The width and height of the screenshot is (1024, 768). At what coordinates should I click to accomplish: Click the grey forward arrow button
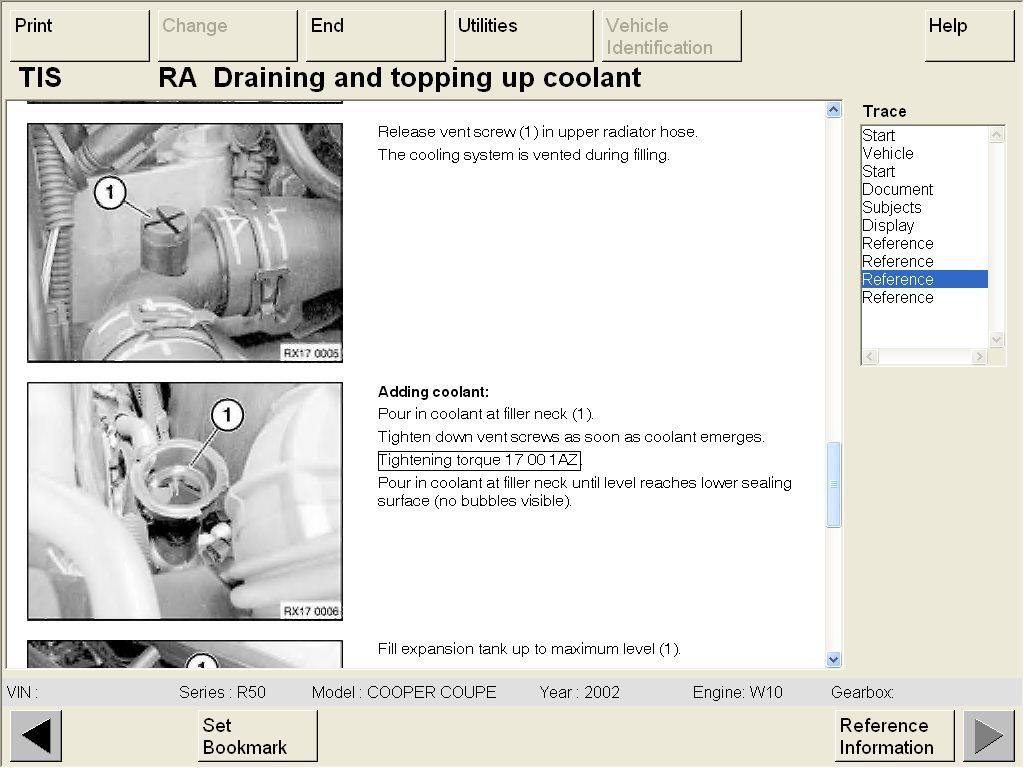(988, 736)
